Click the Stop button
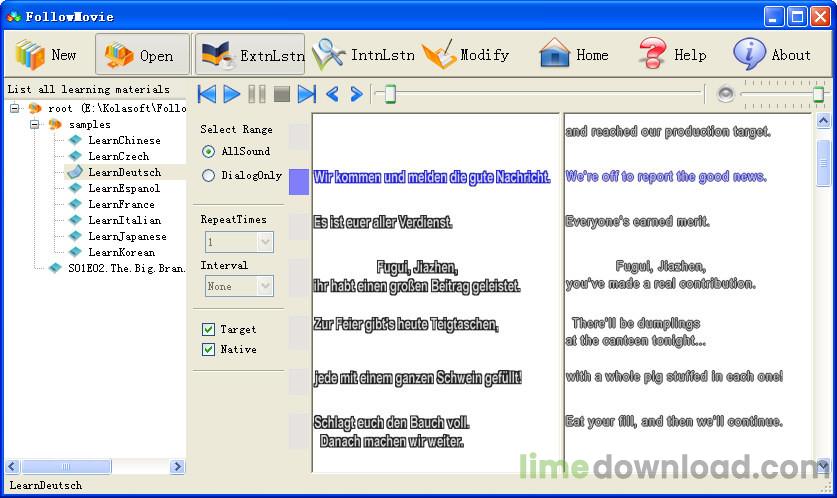837x498 pixels. tap(281, 94)
